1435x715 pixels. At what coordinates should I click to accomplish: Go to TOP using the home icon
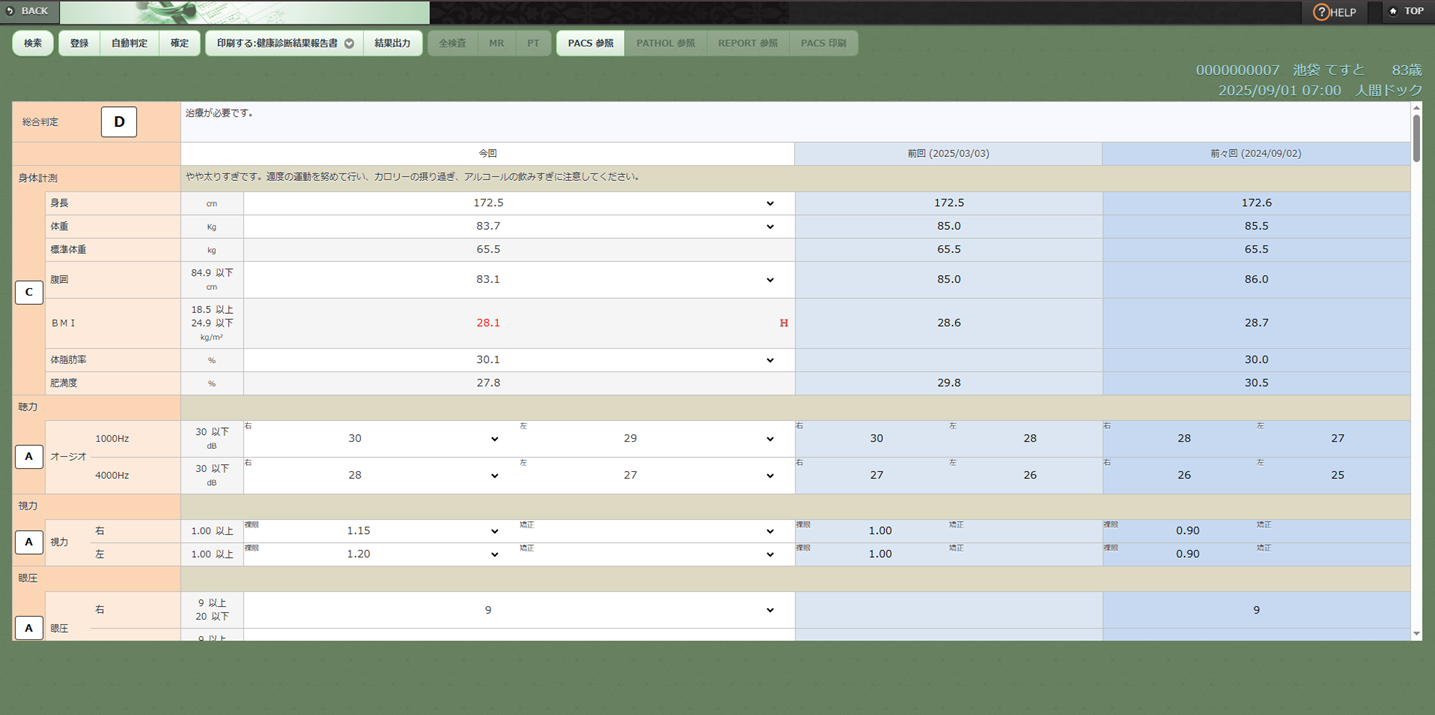click(x=1393, y=11)
